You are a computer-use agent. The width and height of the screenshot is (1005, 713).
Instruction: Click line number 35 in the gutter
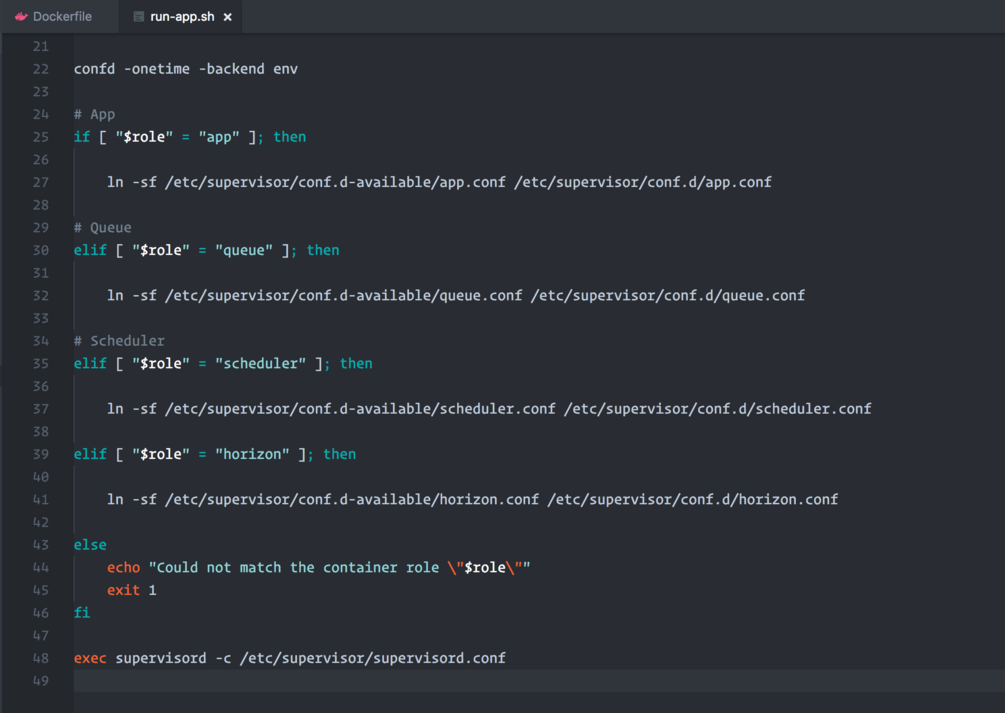coord(40,363)
